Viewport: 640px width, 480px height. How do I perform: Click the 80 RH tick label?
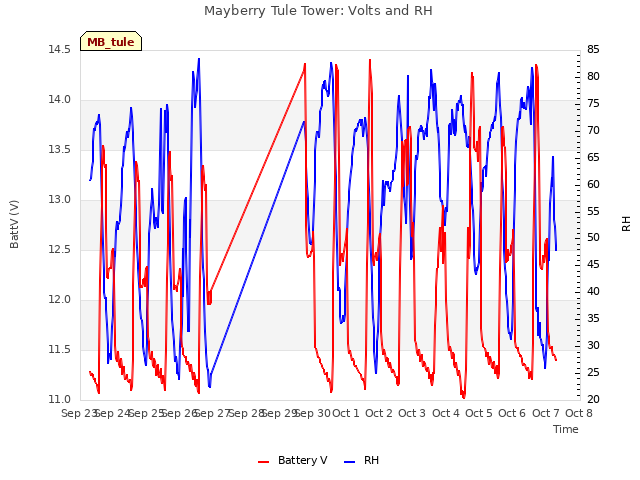click(x=593, y=77)
